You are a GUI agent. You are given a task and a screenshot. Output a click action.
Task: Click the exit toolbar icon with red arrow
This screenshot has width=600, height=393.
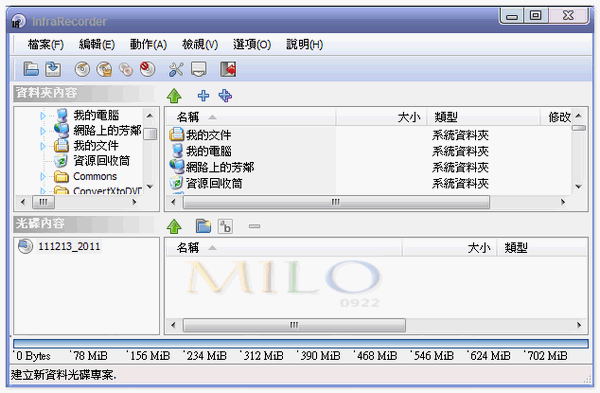tap(228, 69)
